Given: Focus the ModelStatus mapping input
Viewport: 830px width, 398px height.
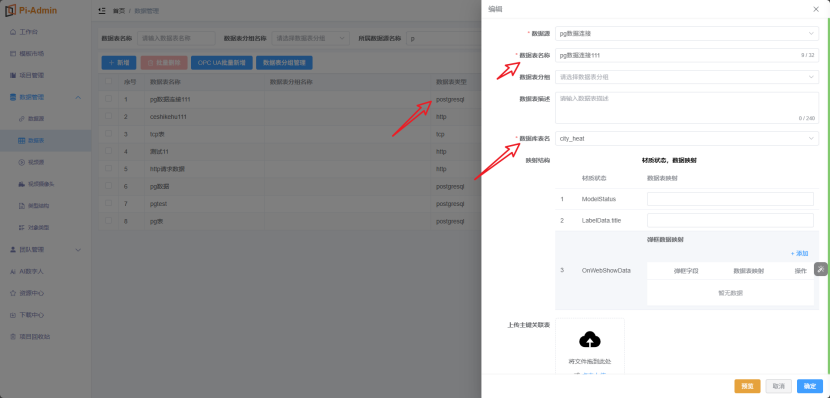Looking at the screenshot, I should pos(730,199).
